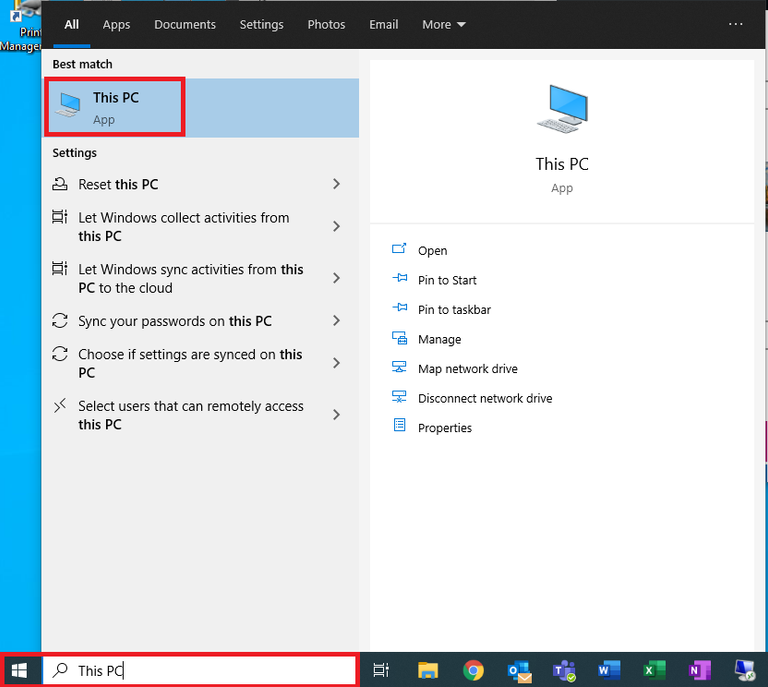Open Excel from the taskbar

(x=654, y=670)
